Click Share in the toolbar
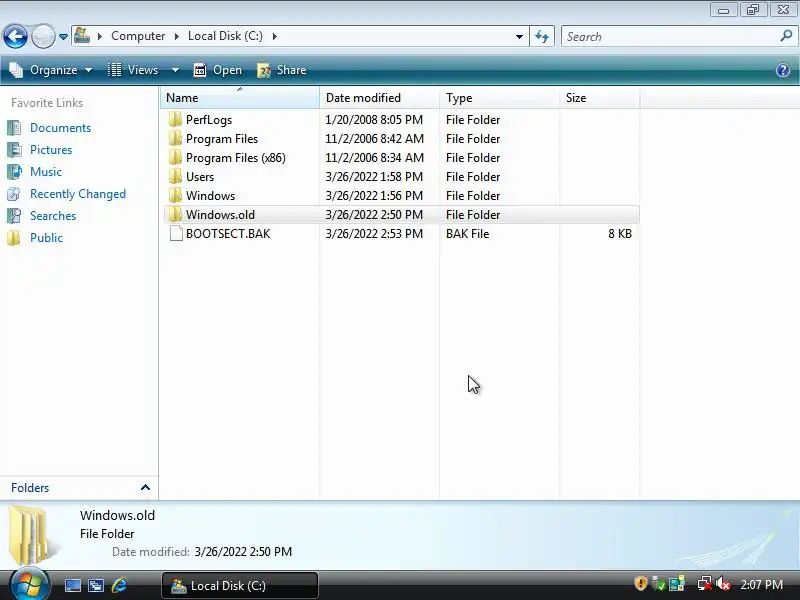 [282, 70]
